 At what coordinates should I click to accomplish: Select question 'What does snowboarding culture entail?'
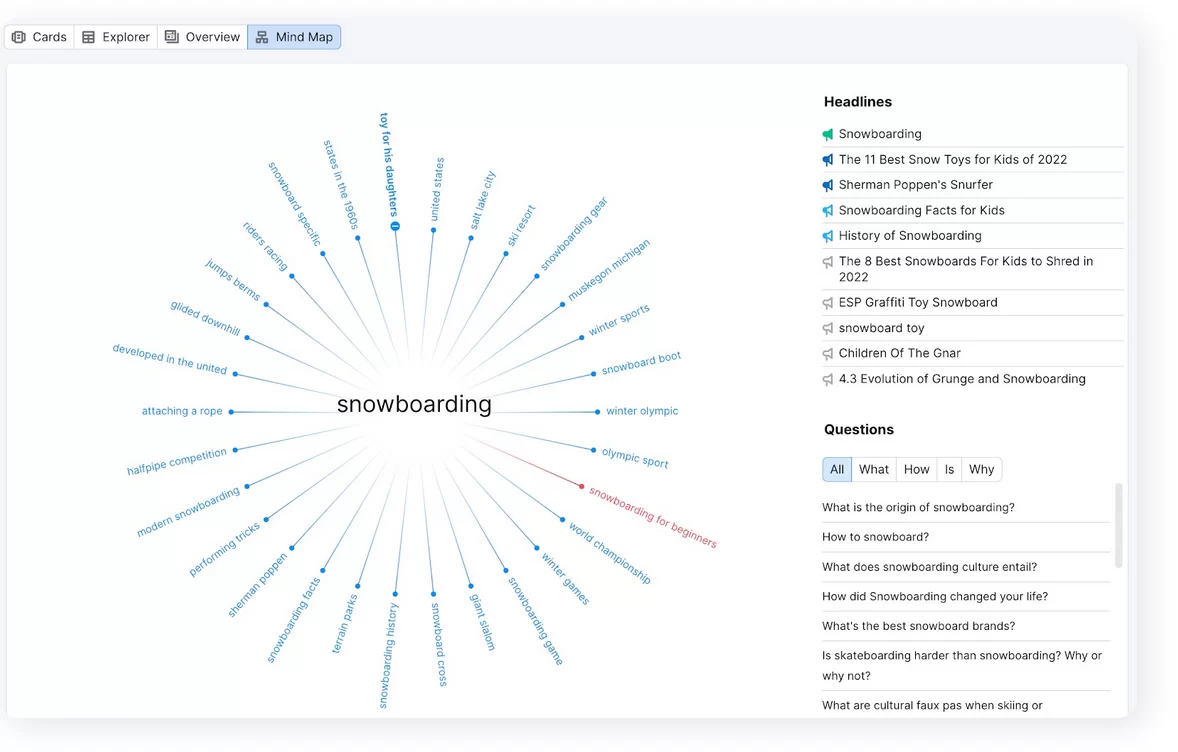point(929,566)
